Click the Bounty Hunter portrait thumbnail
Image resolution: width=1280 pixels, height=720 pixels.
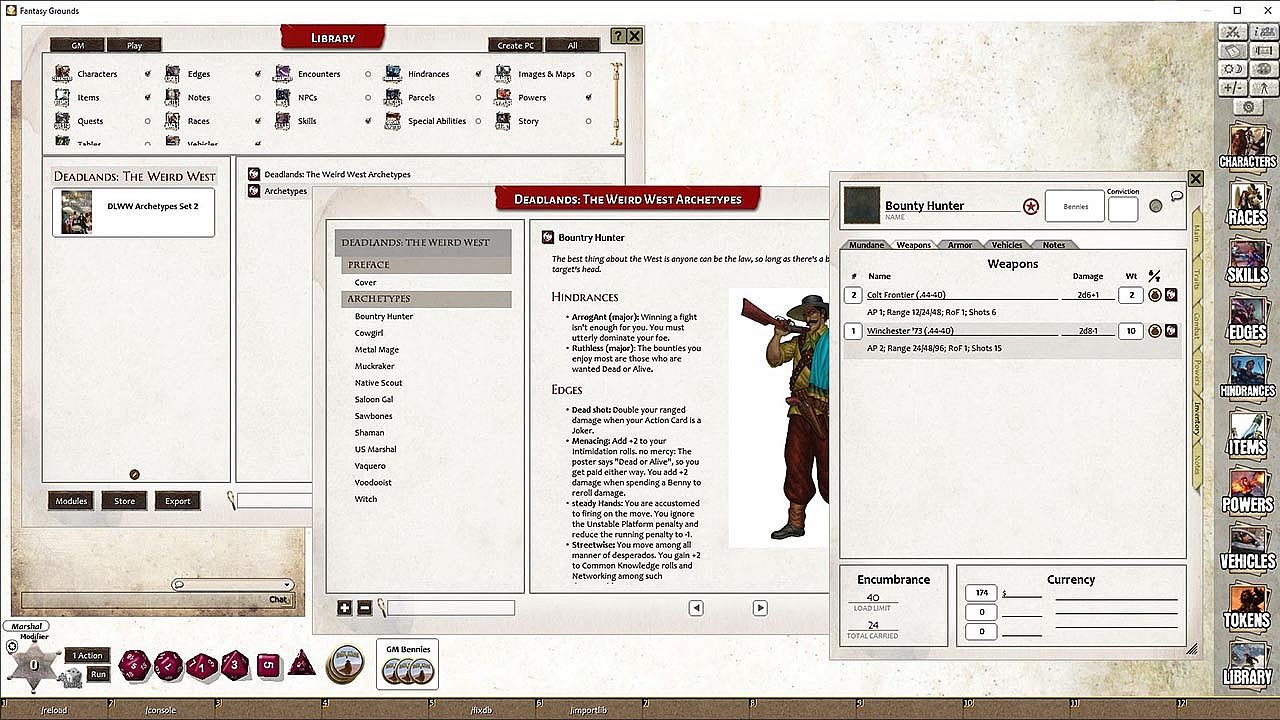pyautogui.click(x=862, y=205)
